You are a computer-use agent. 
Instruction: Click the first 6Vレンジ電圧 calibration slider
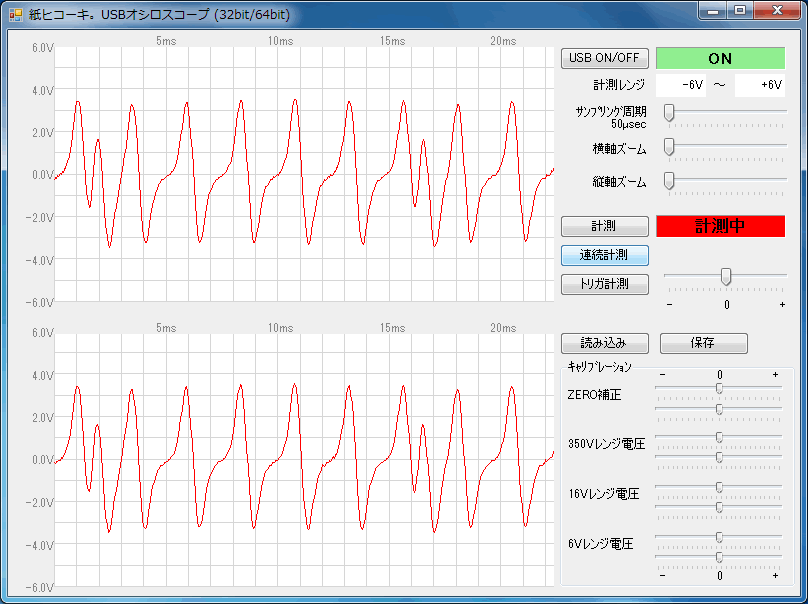tap(719, 538)
